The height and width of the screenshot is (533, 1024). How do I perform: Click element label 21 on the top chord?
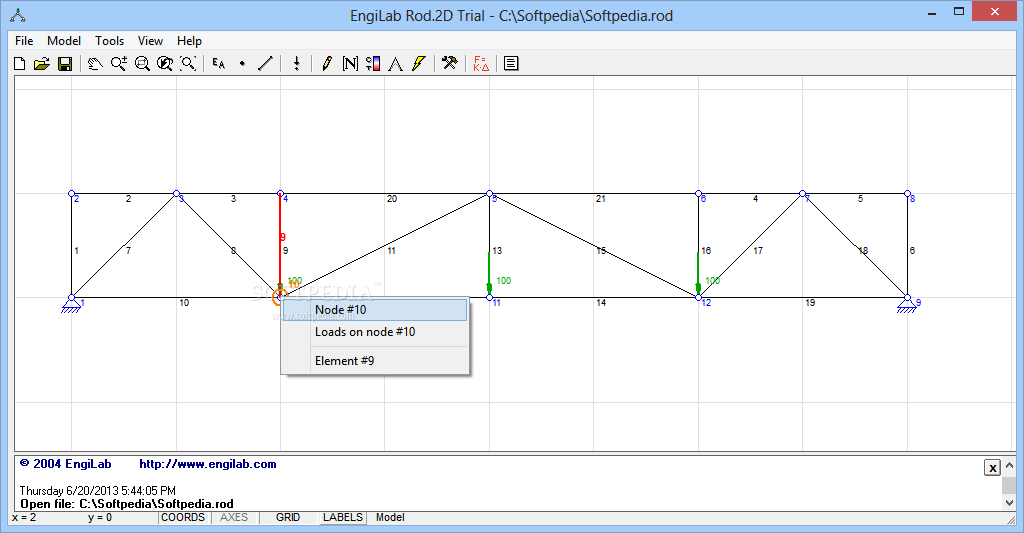[601, 199]
